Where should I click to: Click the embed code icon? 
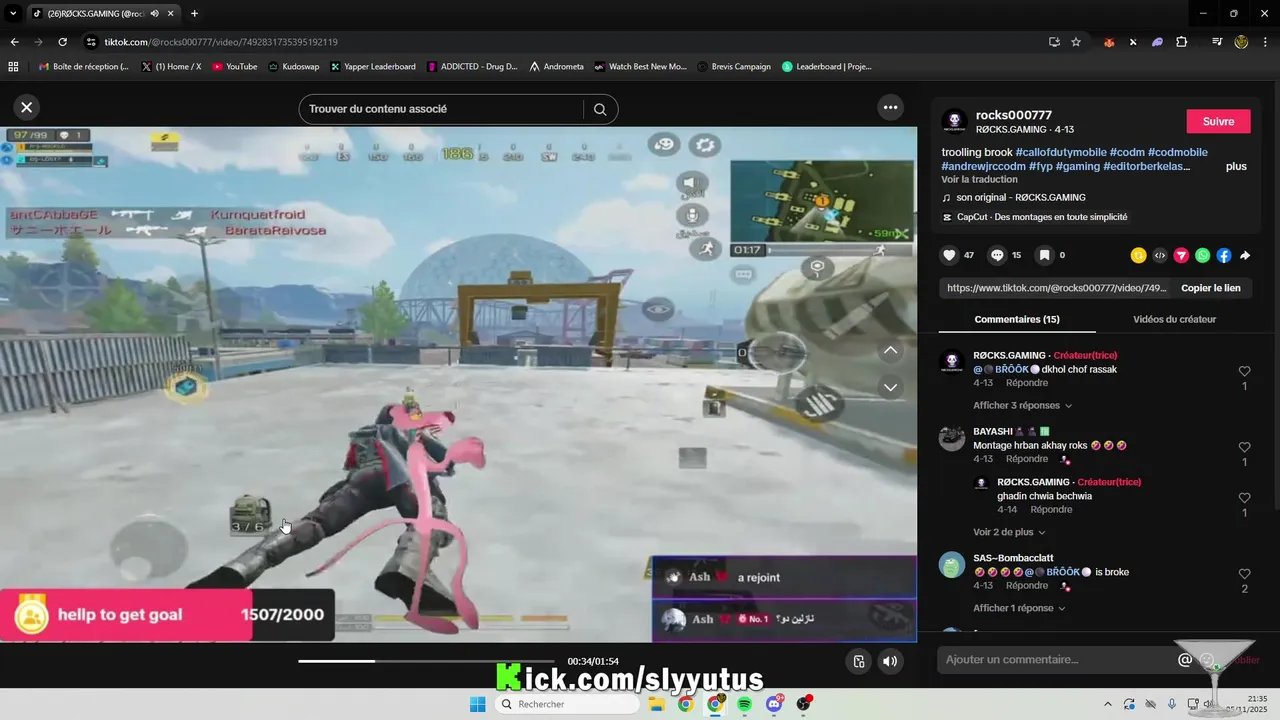[1160, 255]
